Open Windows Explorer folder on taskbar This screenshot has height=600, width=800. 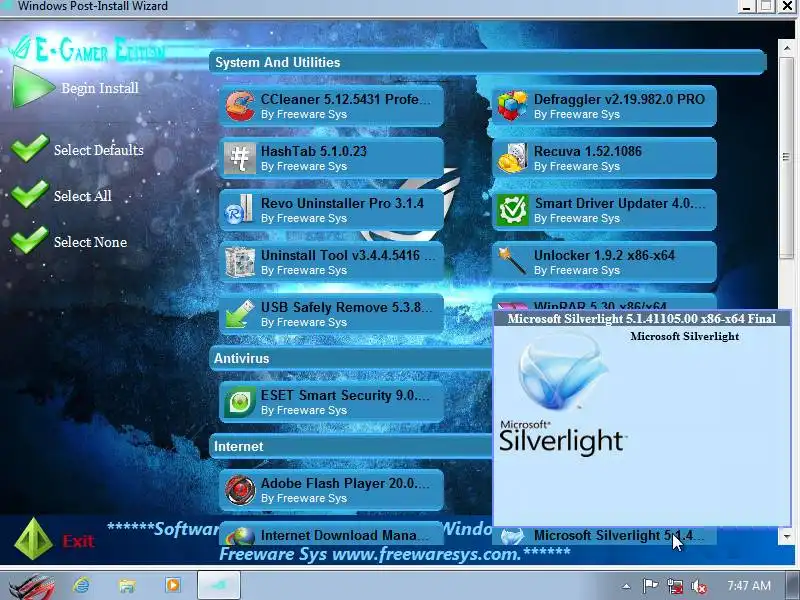tap(127, 585)
